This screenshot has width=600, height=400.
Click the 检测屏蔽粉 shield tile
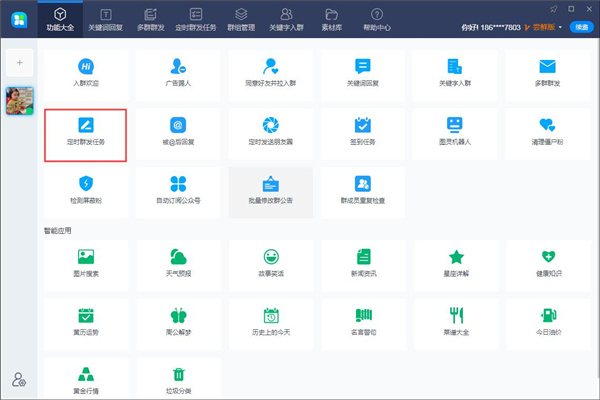click(86, 191)
